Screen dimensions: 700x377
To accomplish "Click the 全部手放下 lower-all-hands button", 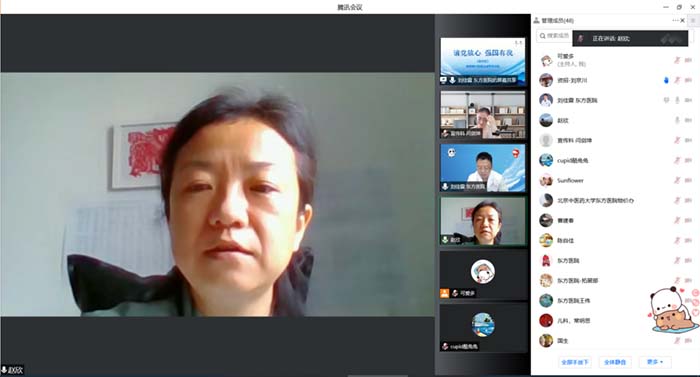I will coord(575,362).
